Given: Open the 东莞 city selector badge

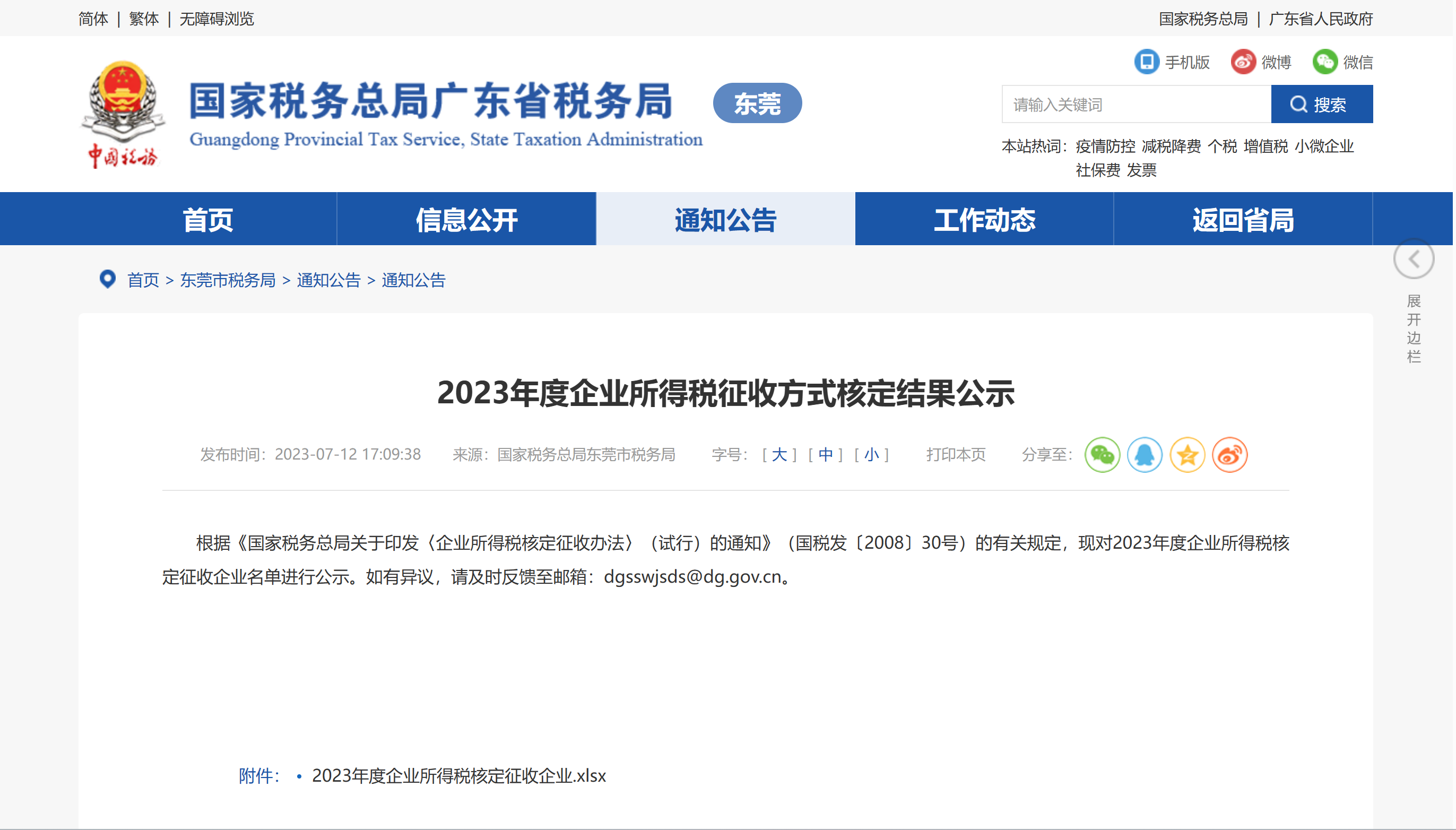Looking at the screenshot, I should 757,103.
